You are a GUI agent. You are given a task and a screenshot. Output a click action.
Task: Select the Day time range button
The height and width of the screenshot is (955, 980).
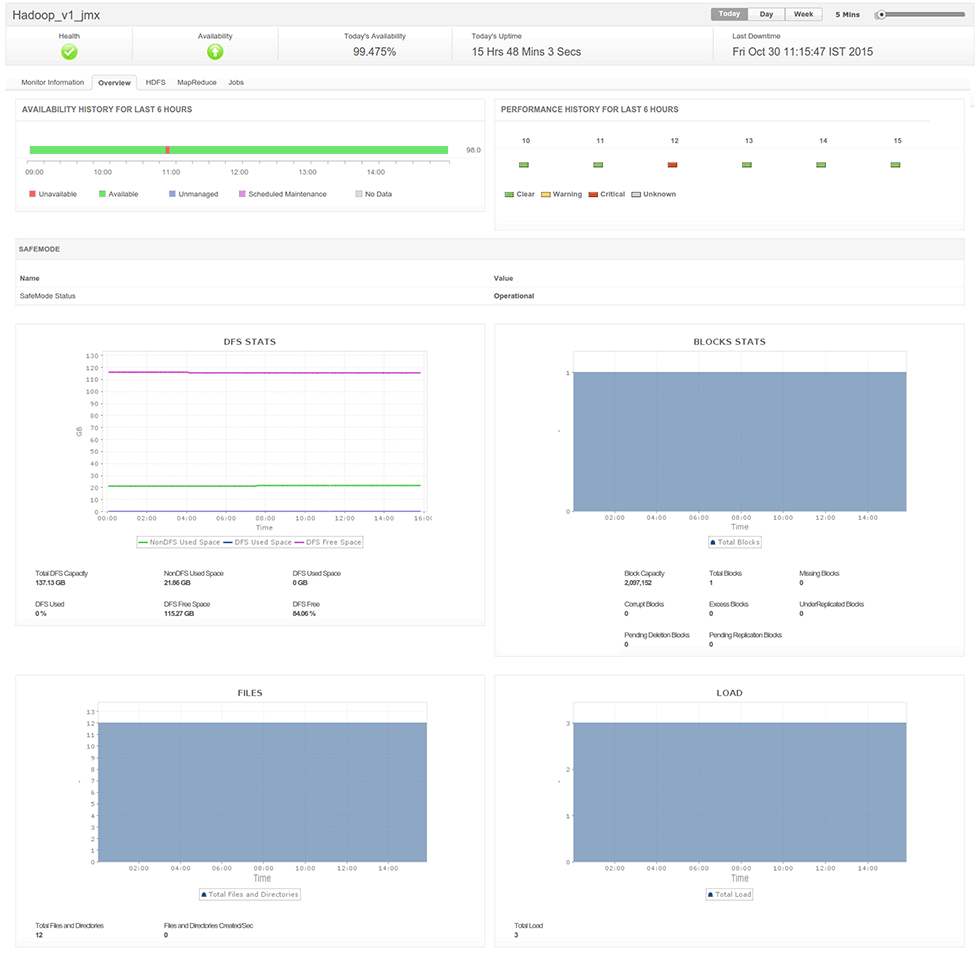[766, 14]
